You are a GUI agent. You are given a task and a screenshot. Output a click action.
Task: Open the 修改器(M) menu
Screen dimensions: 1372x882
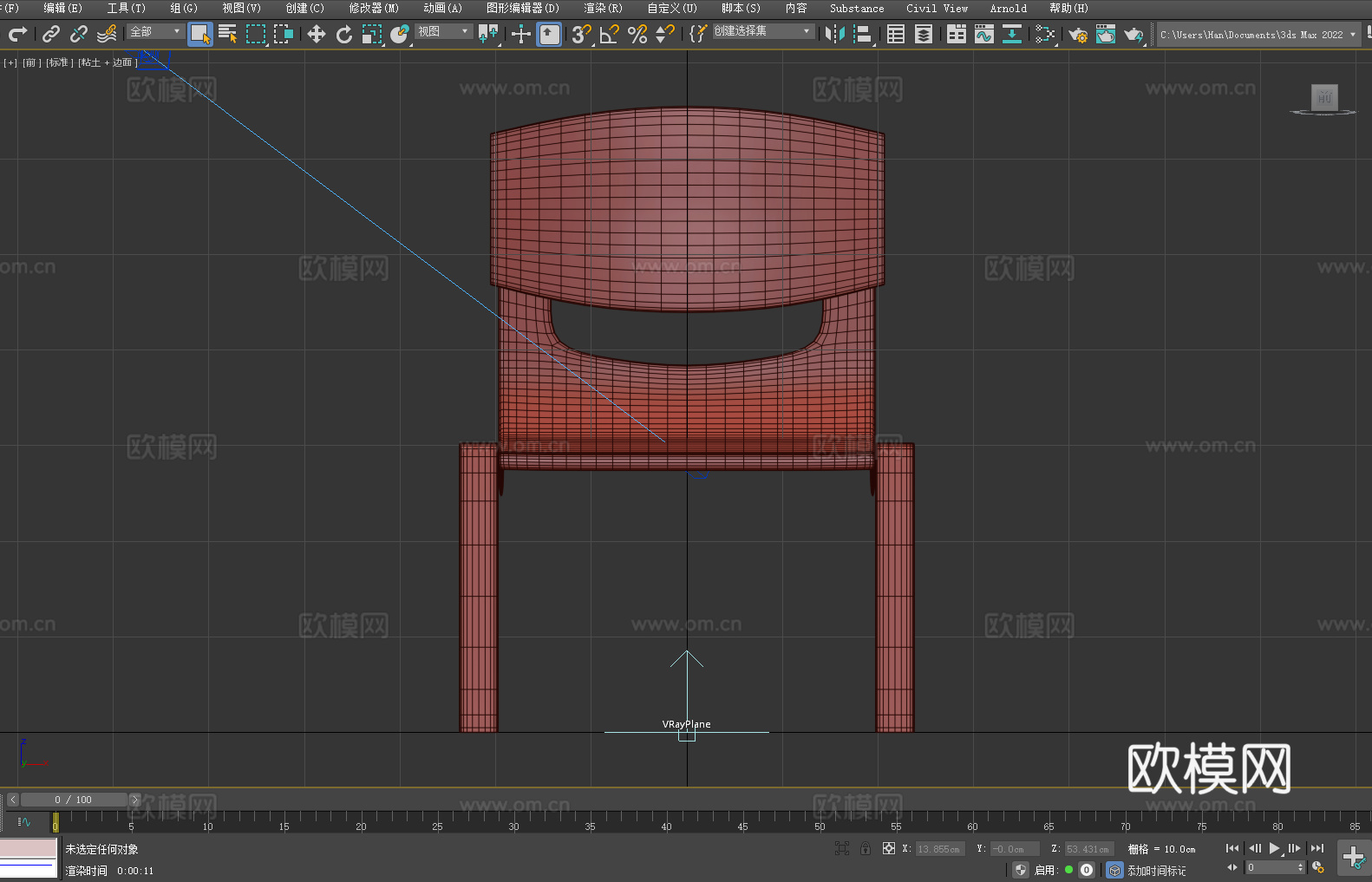(374, 8)
